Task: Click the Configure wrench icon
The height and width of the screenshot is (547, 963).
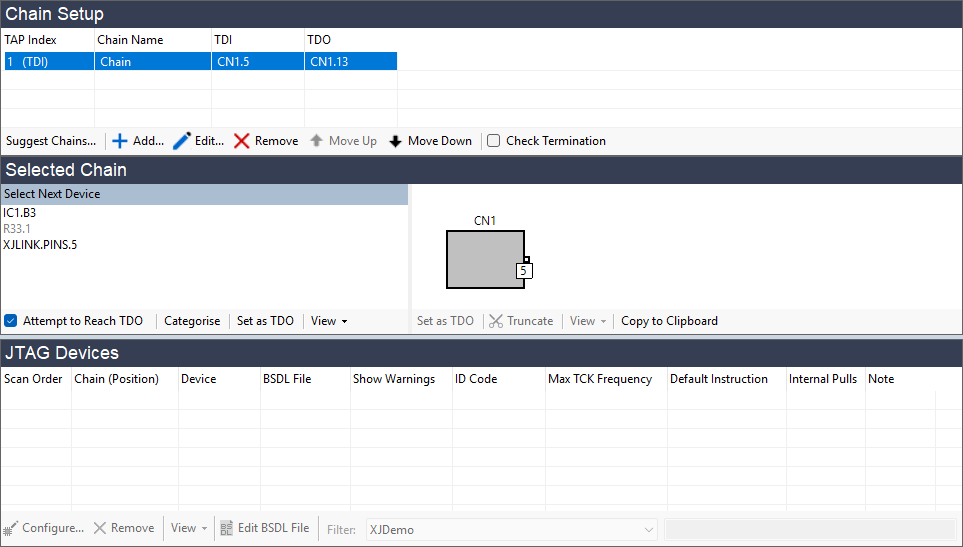Action: point(11,528)
